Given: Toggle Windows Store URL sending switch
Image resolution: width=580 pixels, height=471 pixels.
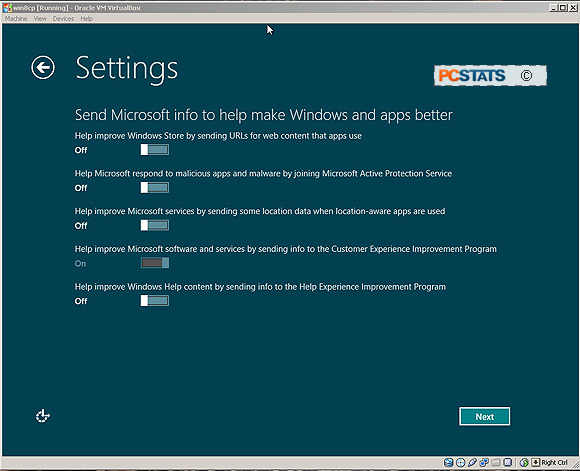Looking at the screenshot, I should point(155,150).
